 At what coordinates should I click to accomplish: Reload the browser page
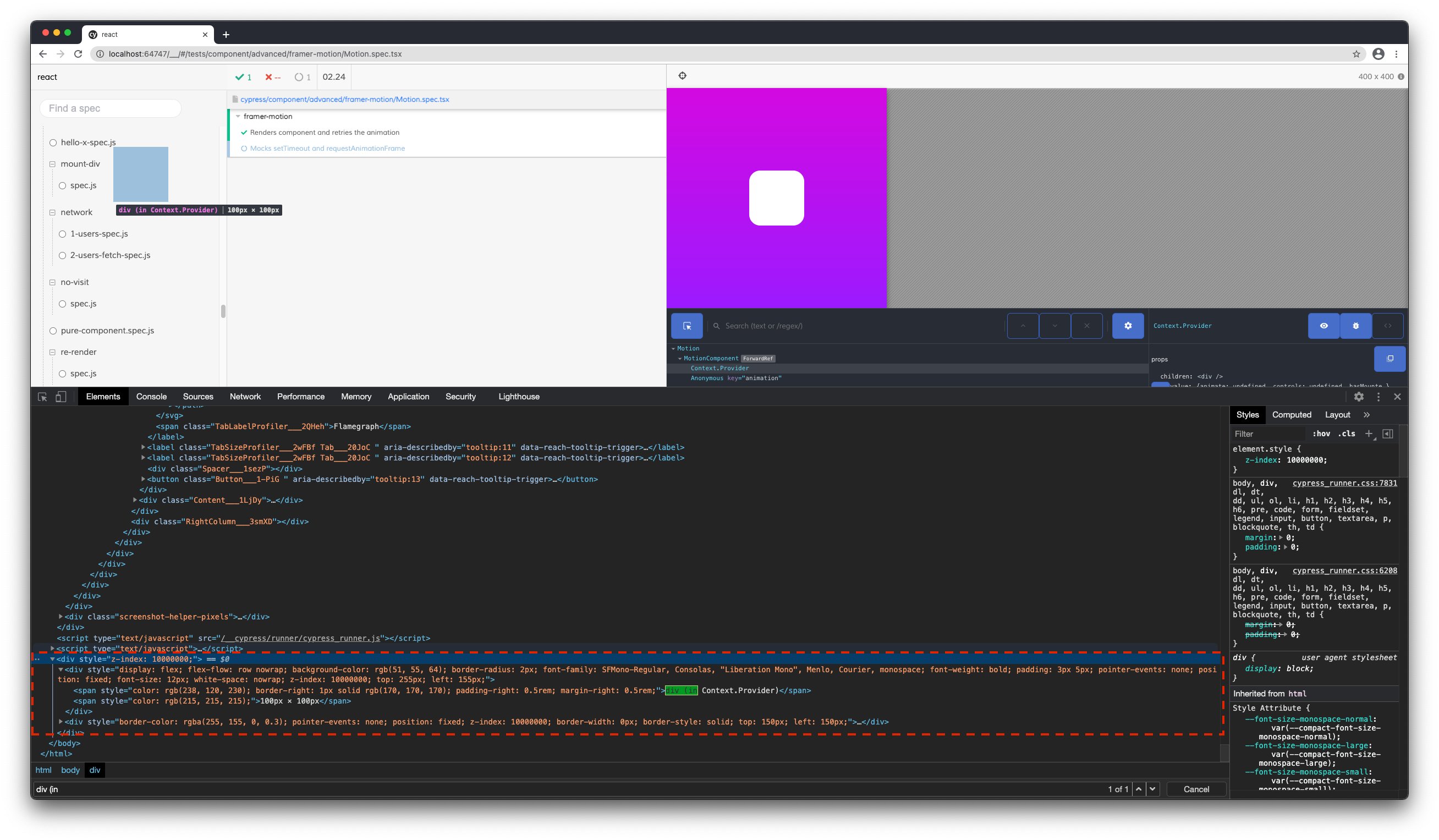pos(79,54)
